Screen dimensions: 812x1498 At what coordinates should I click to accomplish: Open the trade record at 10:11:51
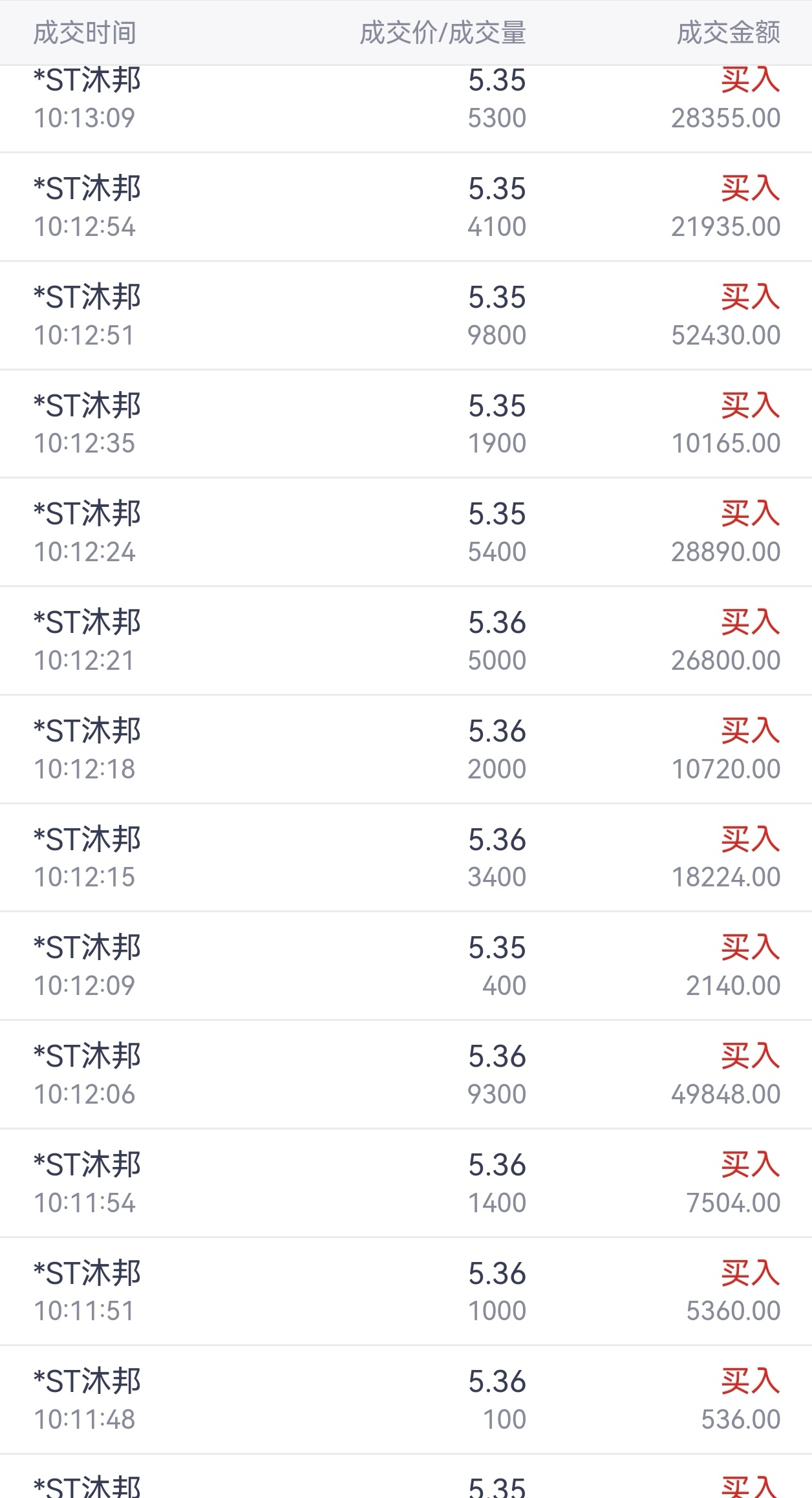pyautogui.click(x=406, y=1292)
